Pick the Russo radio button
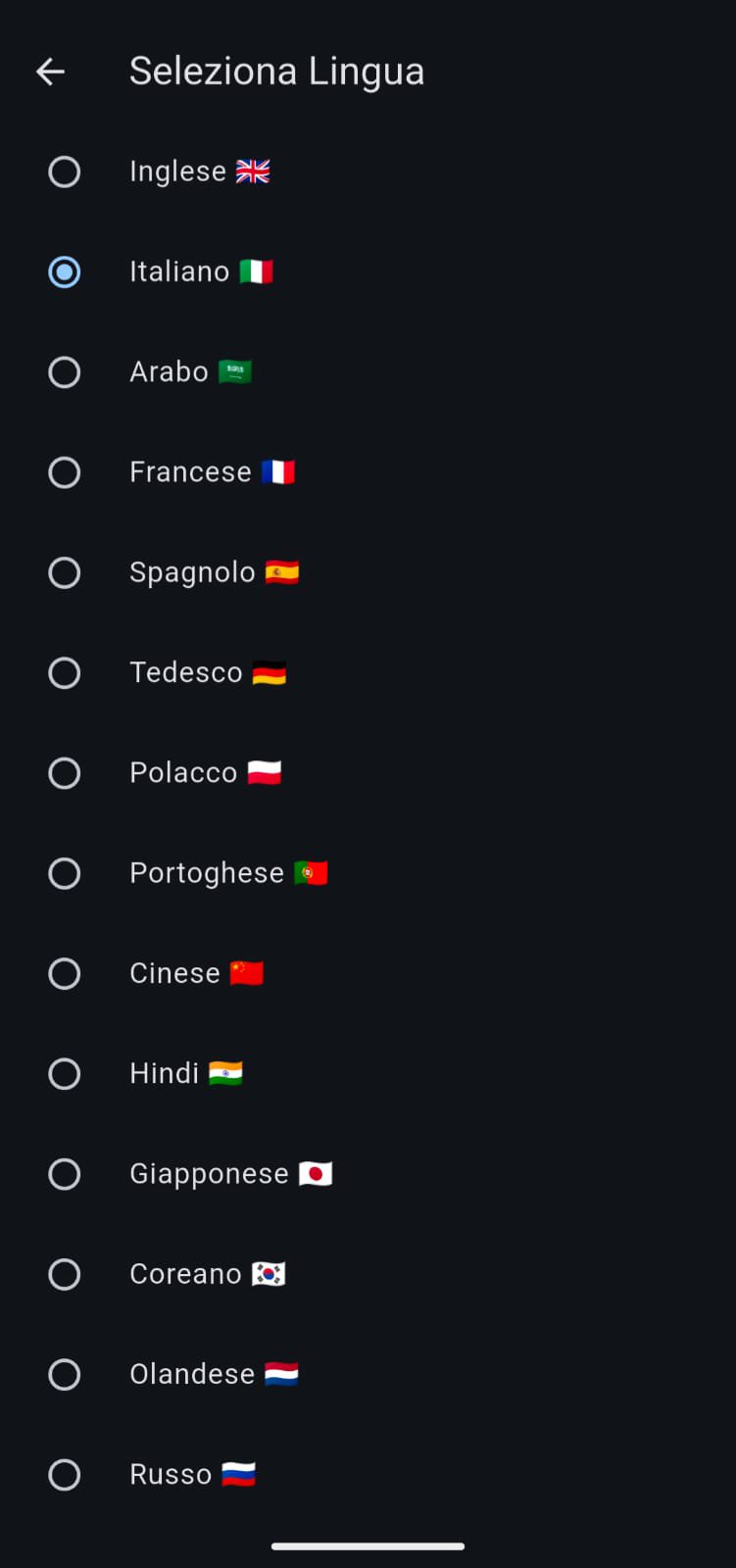736x1568 pixels. [x=65, y=1475]
